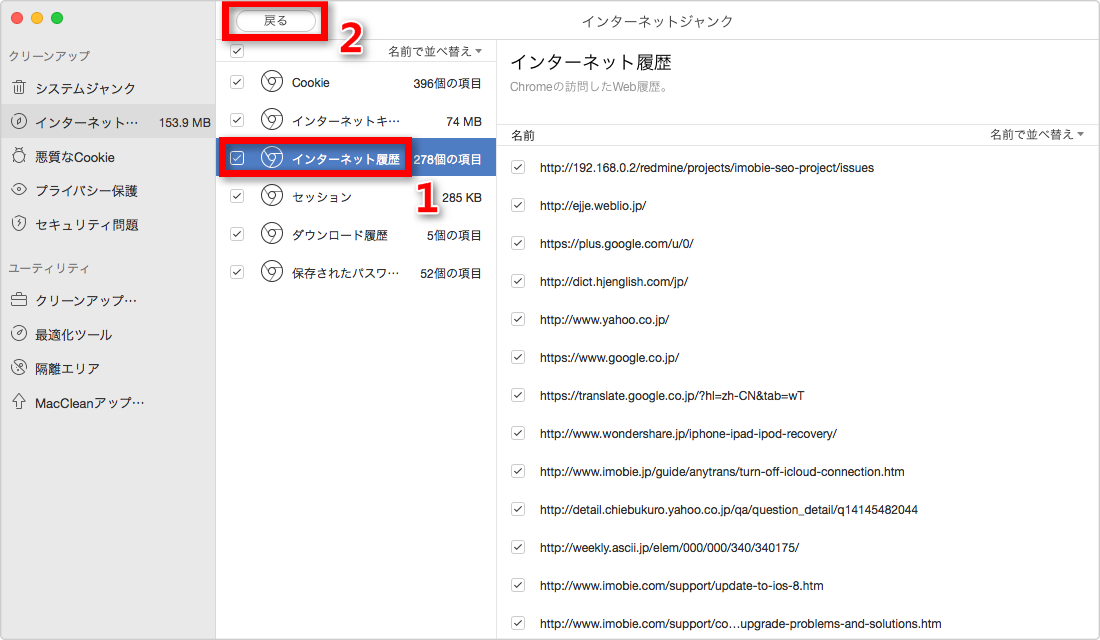Uncheck the インターネットキ… row checkbox
Viewport: 1100px width, 640px height.
(237, 120)
